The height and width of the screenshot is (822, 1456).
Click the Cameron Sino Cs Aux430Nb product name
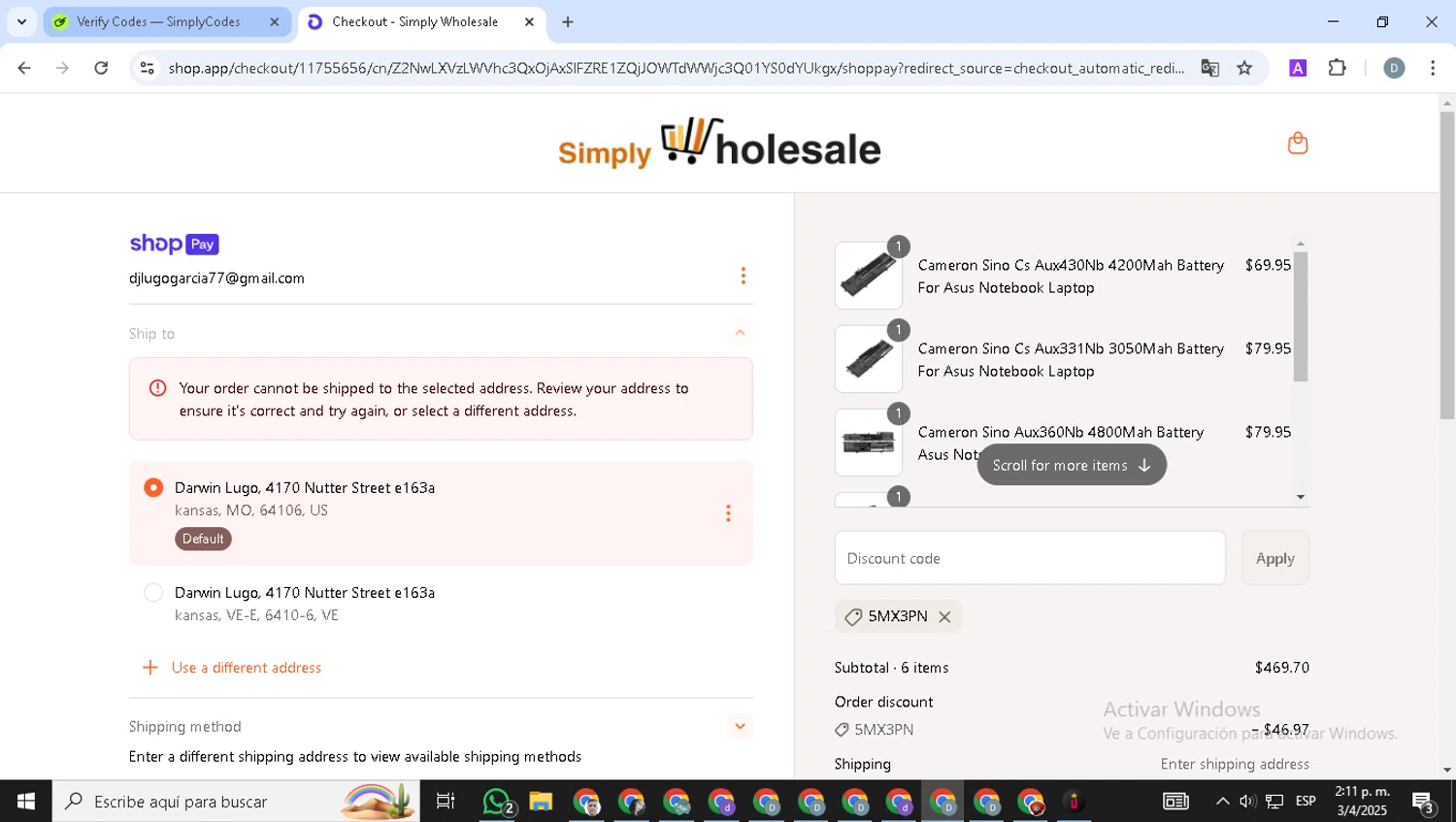(x=1071, y=277)
